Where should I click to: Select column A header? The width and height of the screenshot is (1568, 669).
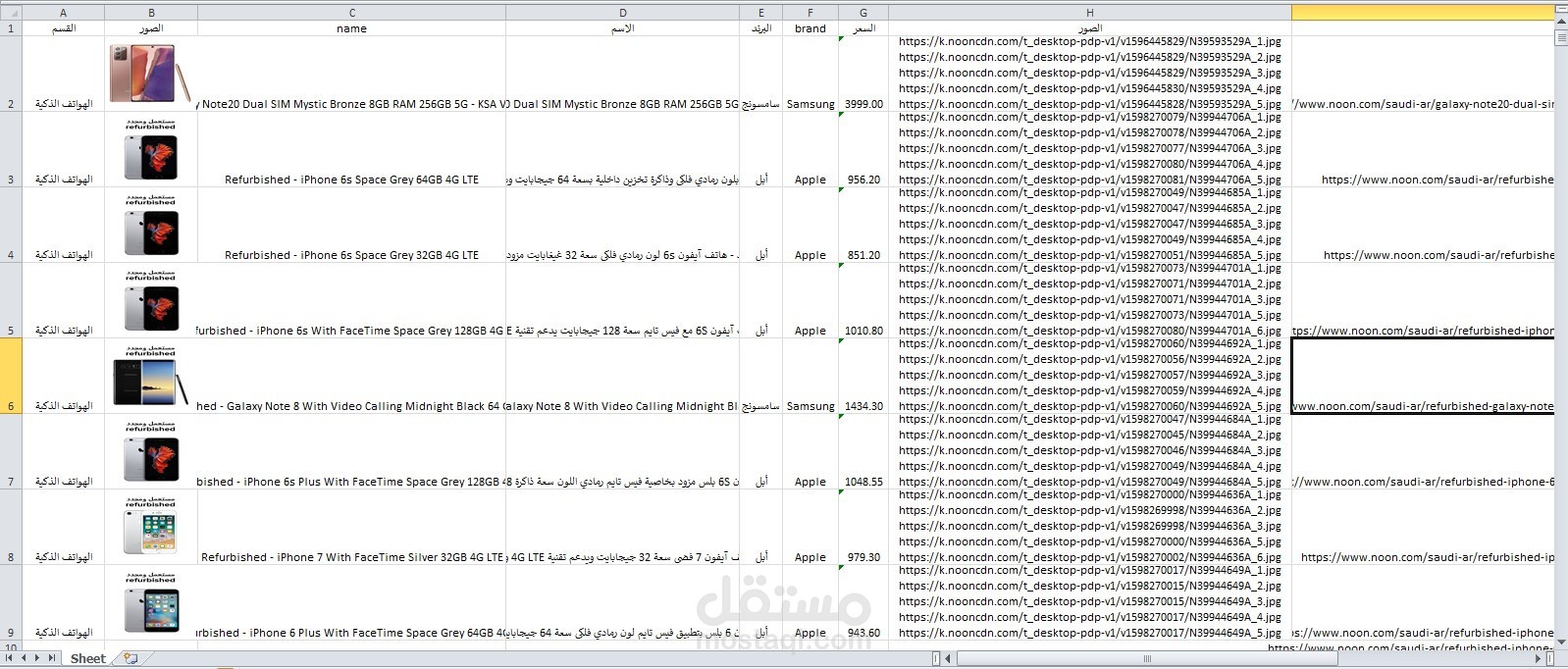(64, 13)
